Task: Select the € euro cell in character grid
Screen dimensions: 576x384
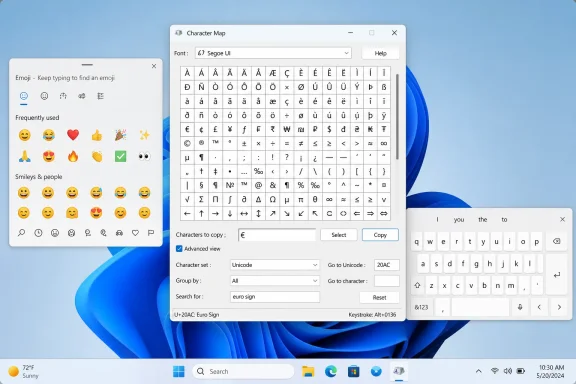Action: click(187, 129)
